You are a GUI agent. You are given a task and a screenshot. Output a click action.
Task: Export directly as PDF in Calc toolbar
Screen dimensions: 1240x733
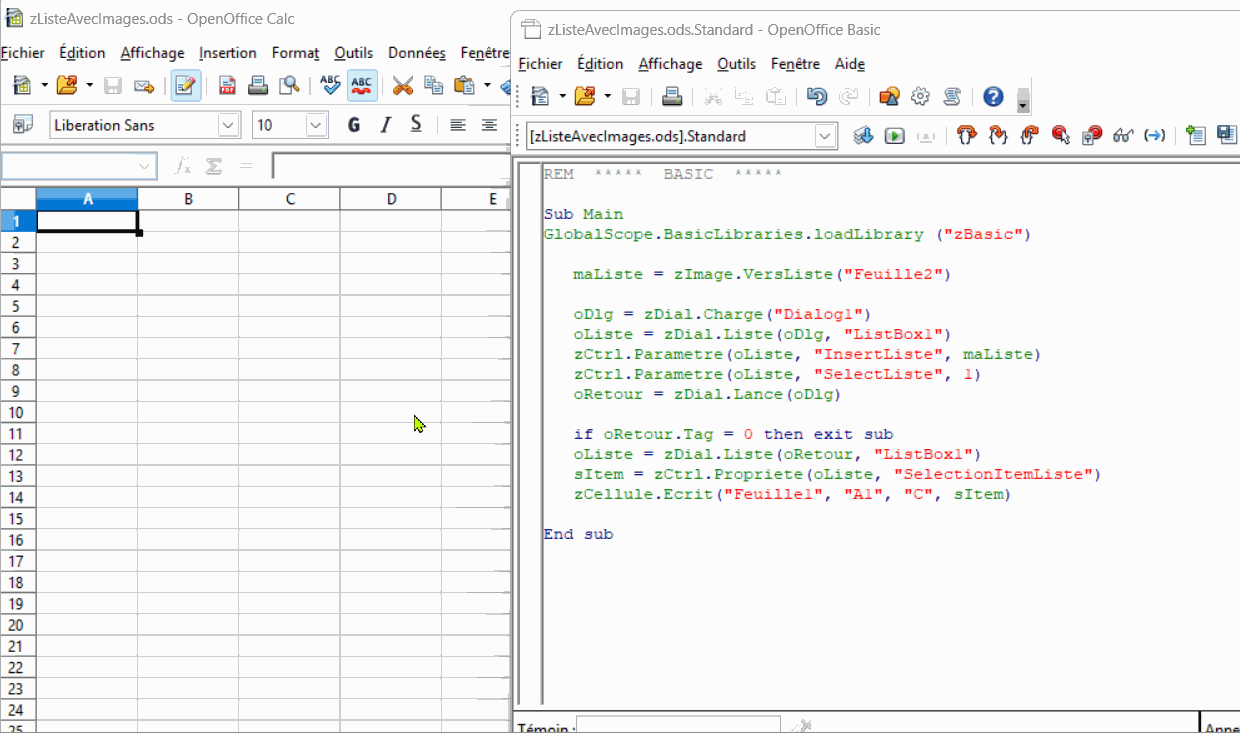(x=227, y=86)
